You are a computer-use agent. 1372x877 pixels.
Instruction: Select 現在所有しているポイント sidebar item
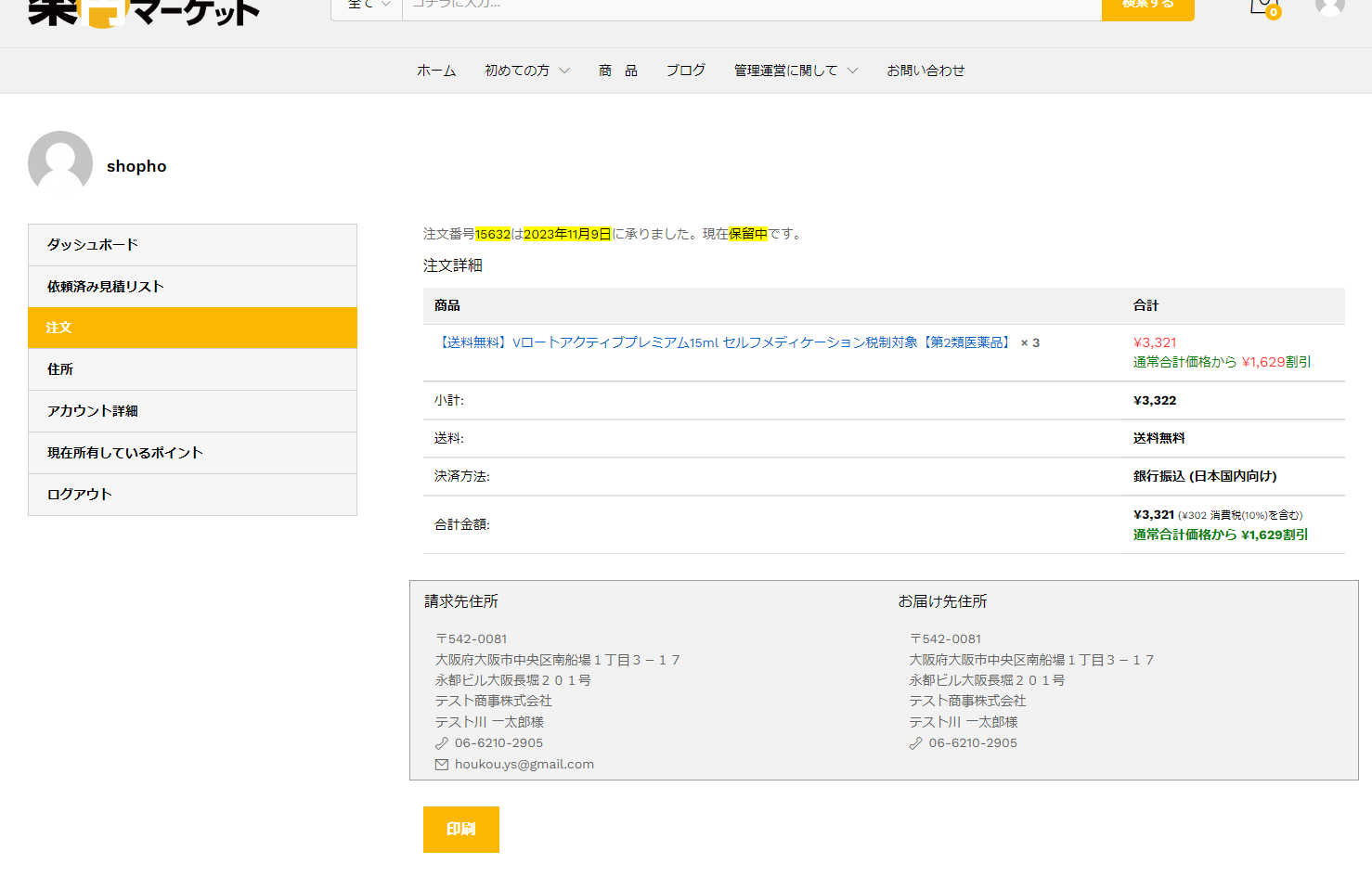click(192, 453)
